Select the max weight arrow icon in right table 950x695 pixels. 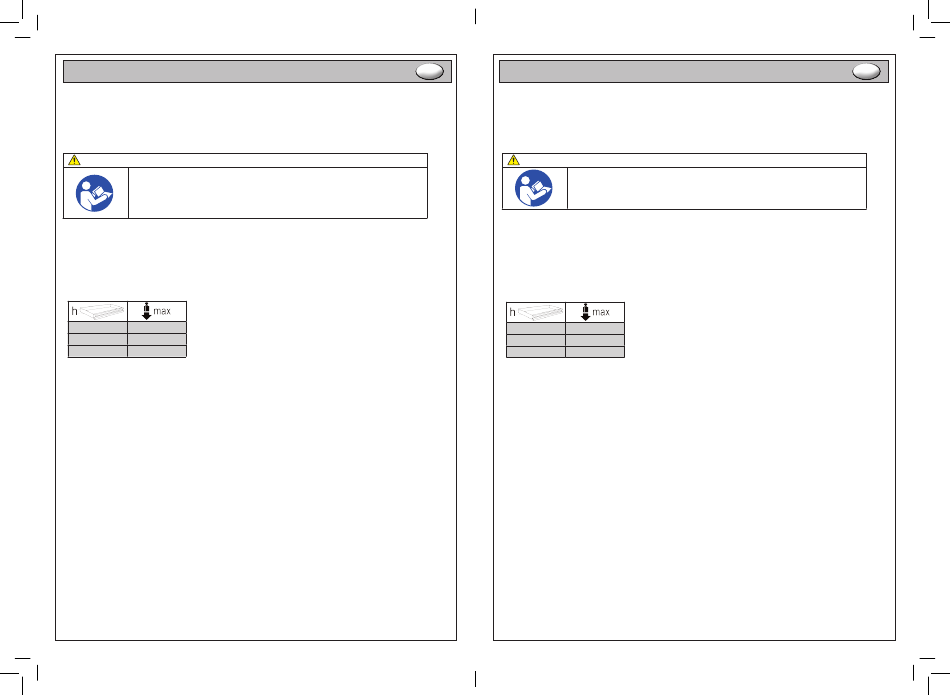[585, 312]
